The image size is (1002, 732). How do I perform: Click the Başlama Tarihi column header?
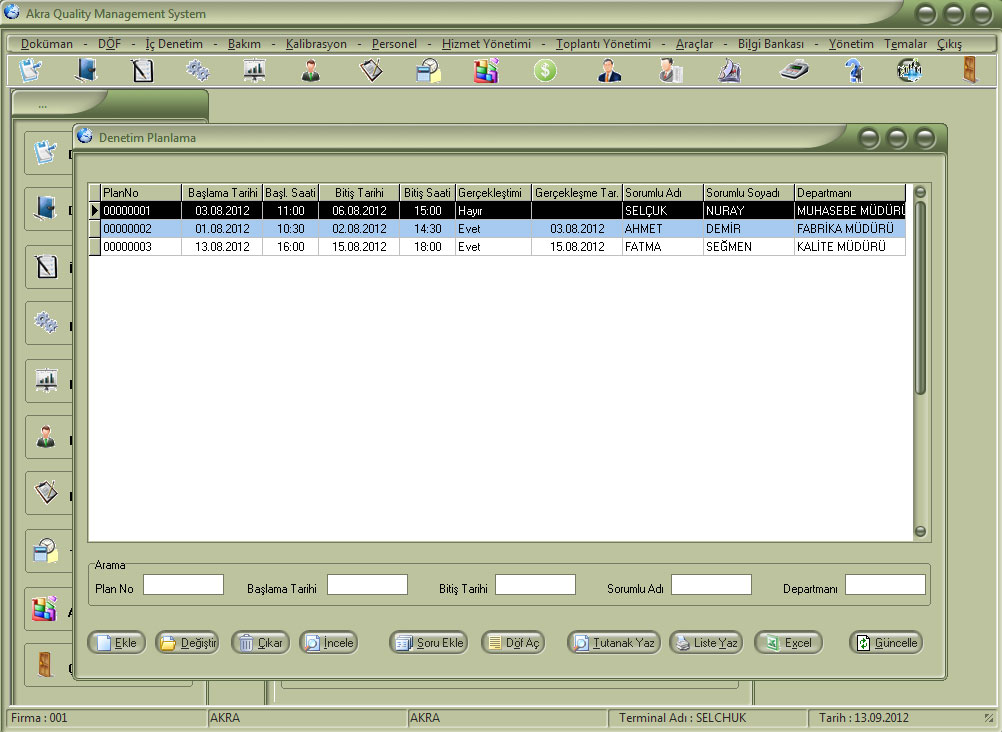coord(222,192)
